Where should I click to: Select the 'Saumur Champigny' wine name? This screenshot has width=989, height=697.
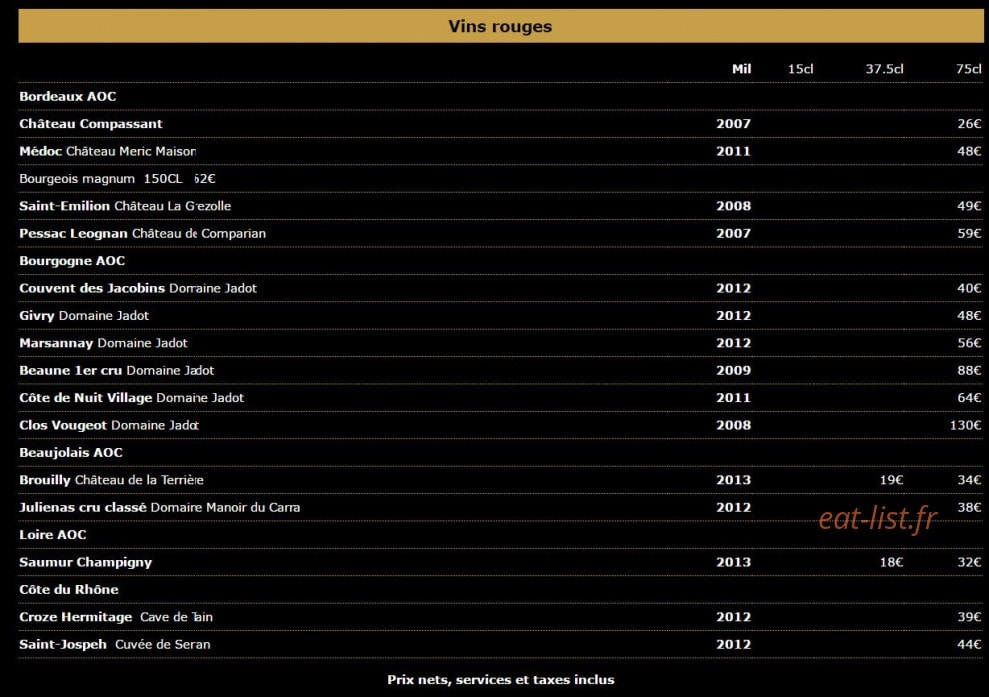(x=85, y=563)
